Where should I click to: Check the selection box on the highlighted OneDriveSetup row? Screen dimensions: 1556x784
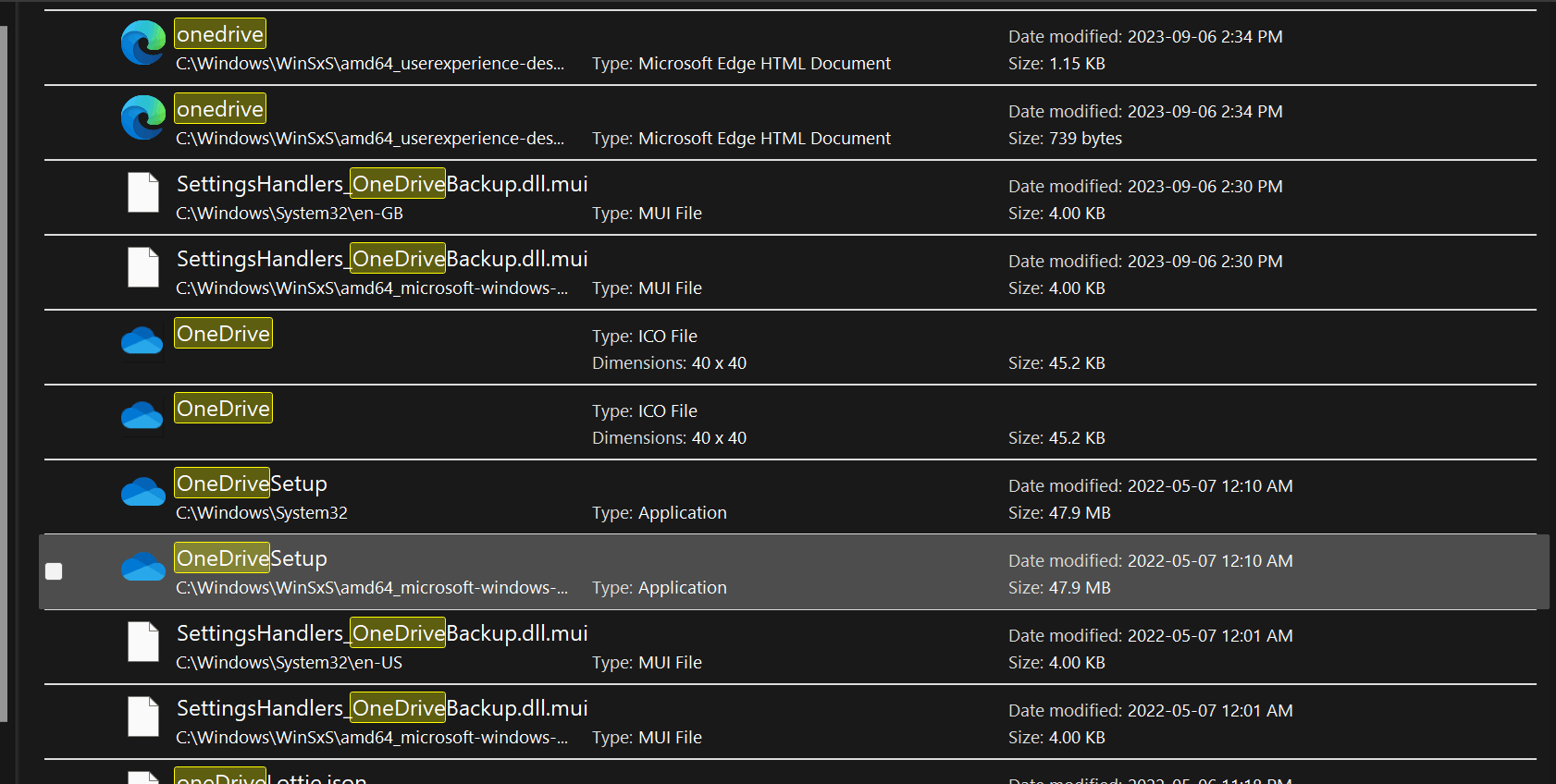point(54,571)
